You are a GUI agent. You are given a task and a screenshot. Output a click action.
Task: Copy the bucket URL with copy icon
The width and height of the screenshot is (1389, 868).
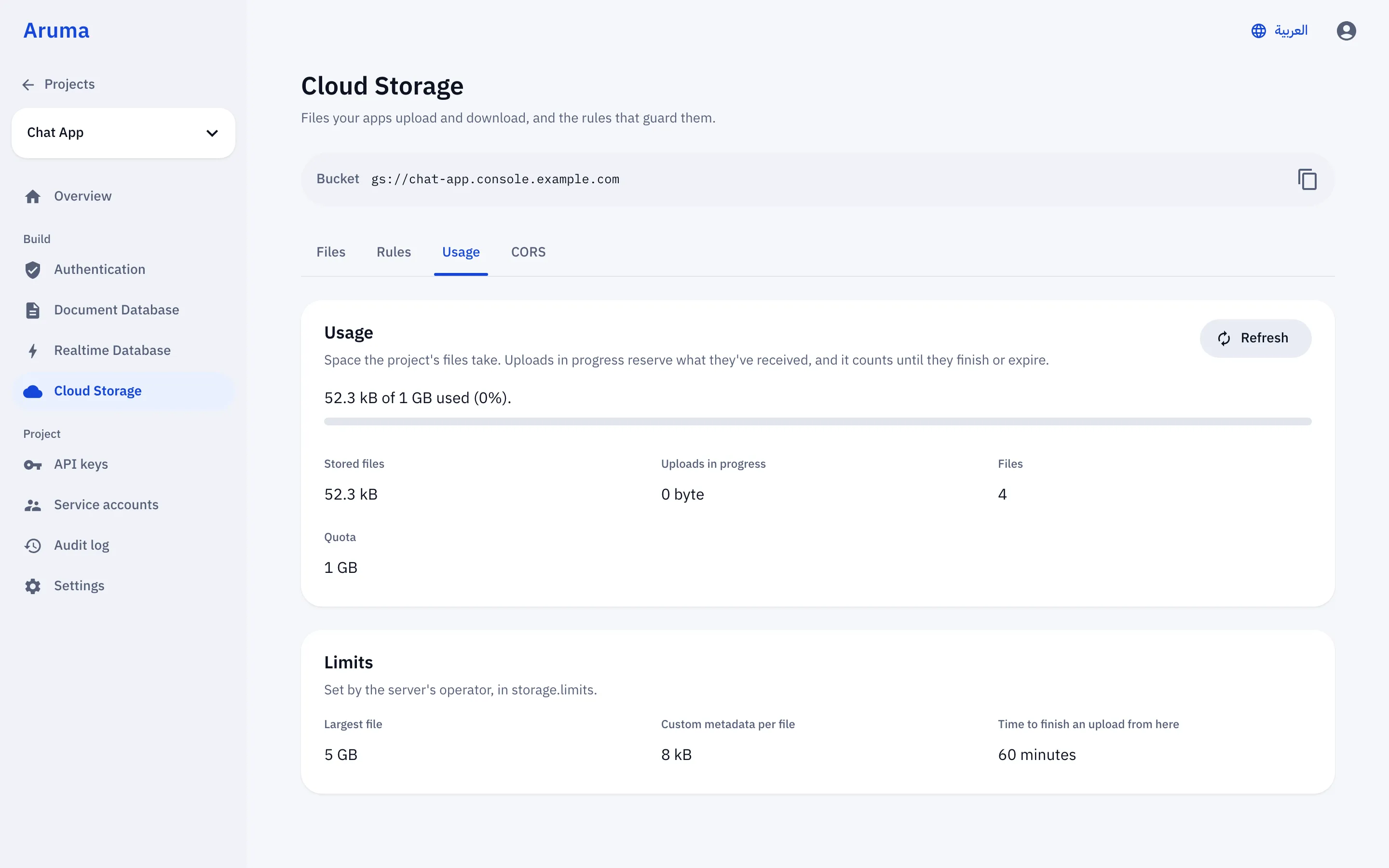pos(1307,180)
